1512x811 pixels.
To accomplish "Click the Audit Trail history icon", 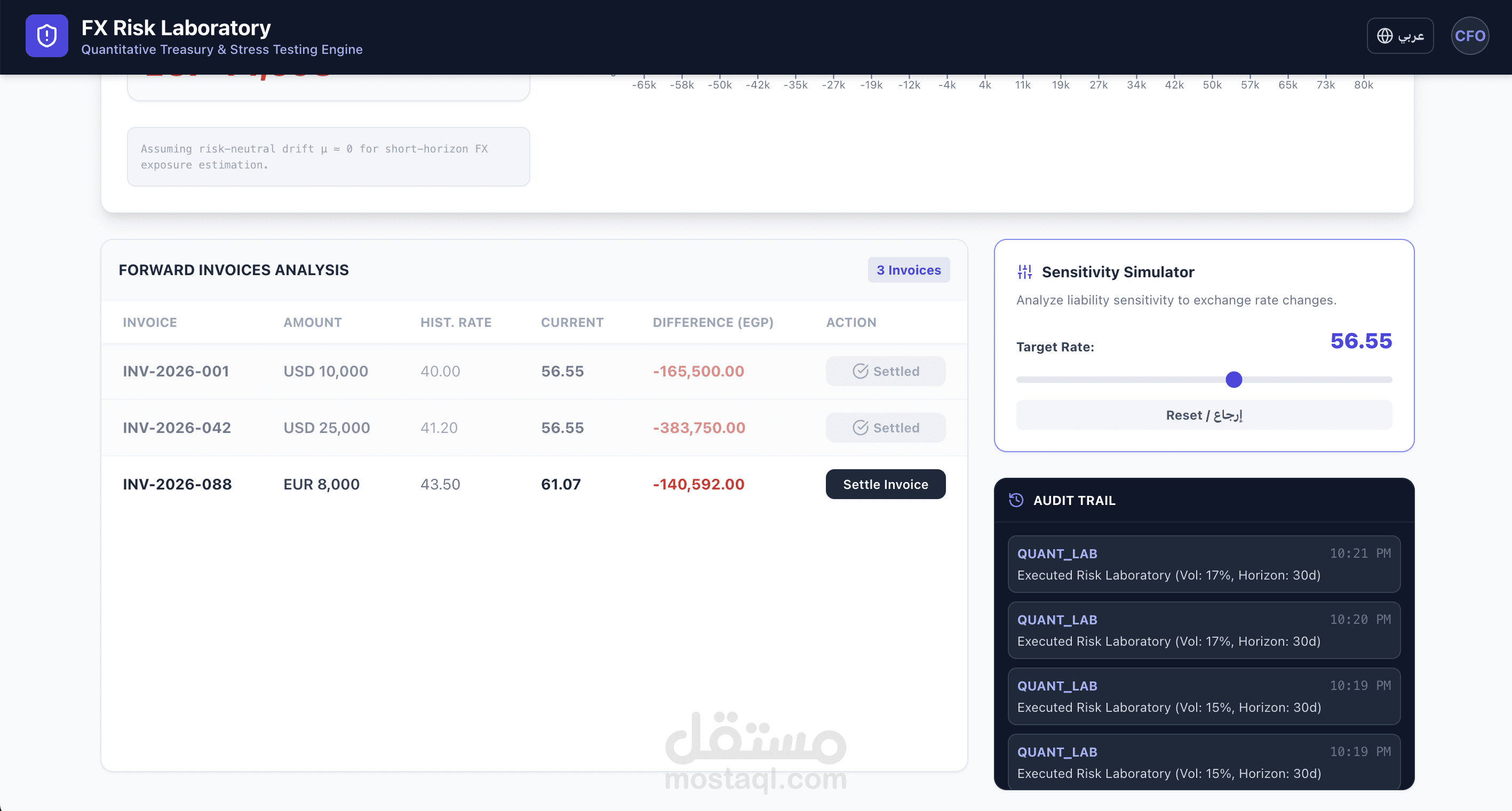I will 1015,500.
